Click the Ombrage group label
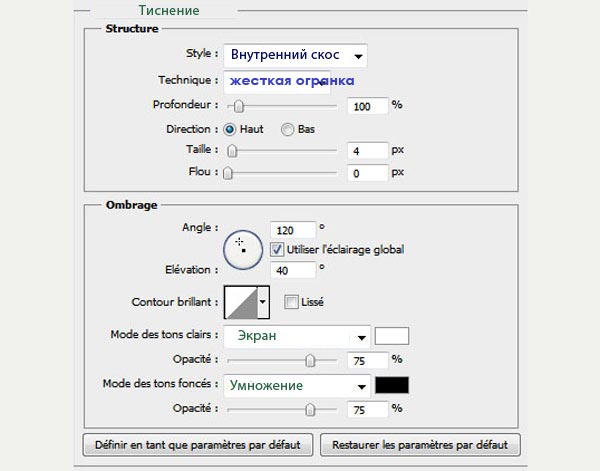 point(132,205)
